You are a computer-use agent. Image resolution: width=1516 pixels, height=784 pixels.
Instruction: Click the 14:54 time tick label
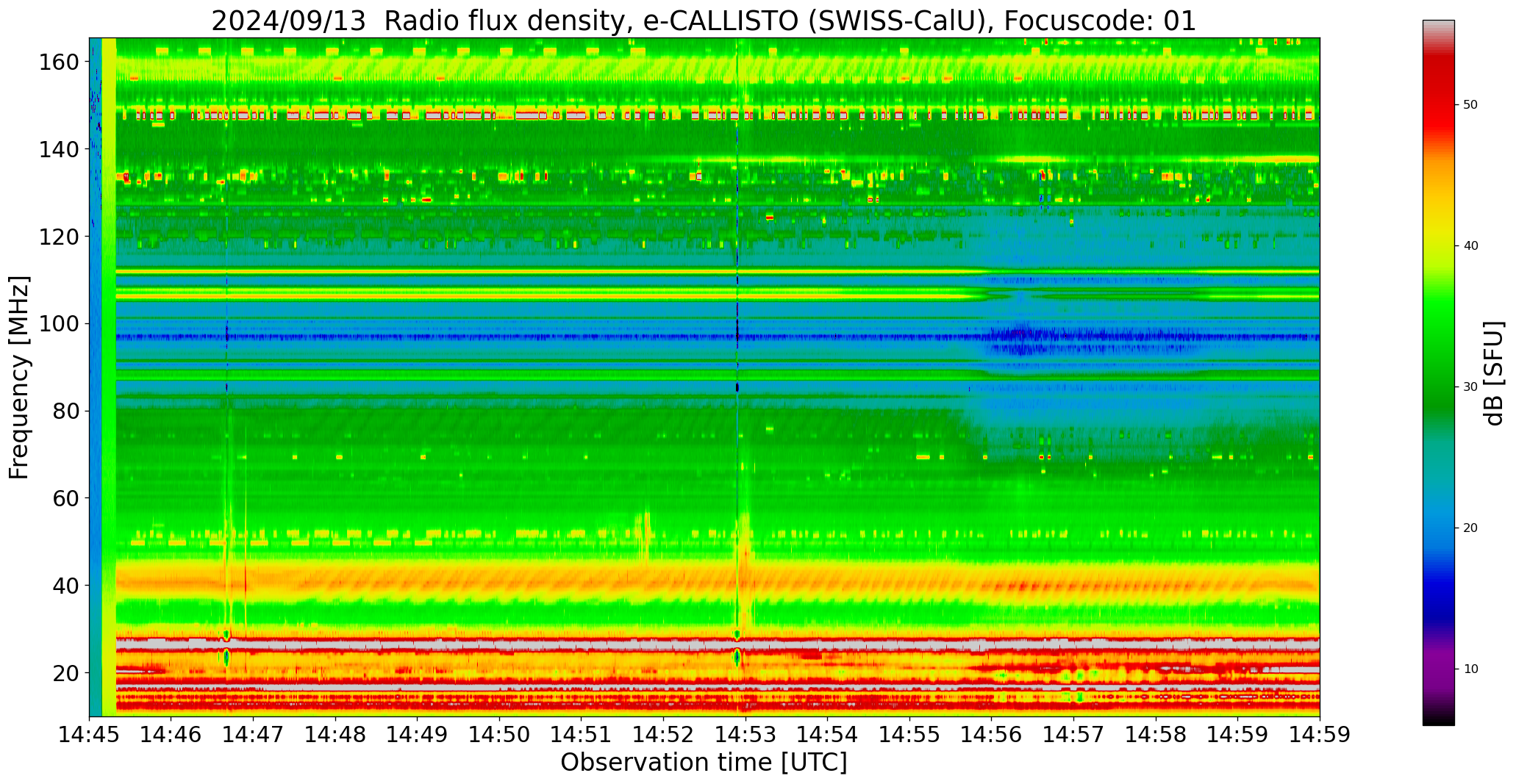pos(828,734)
